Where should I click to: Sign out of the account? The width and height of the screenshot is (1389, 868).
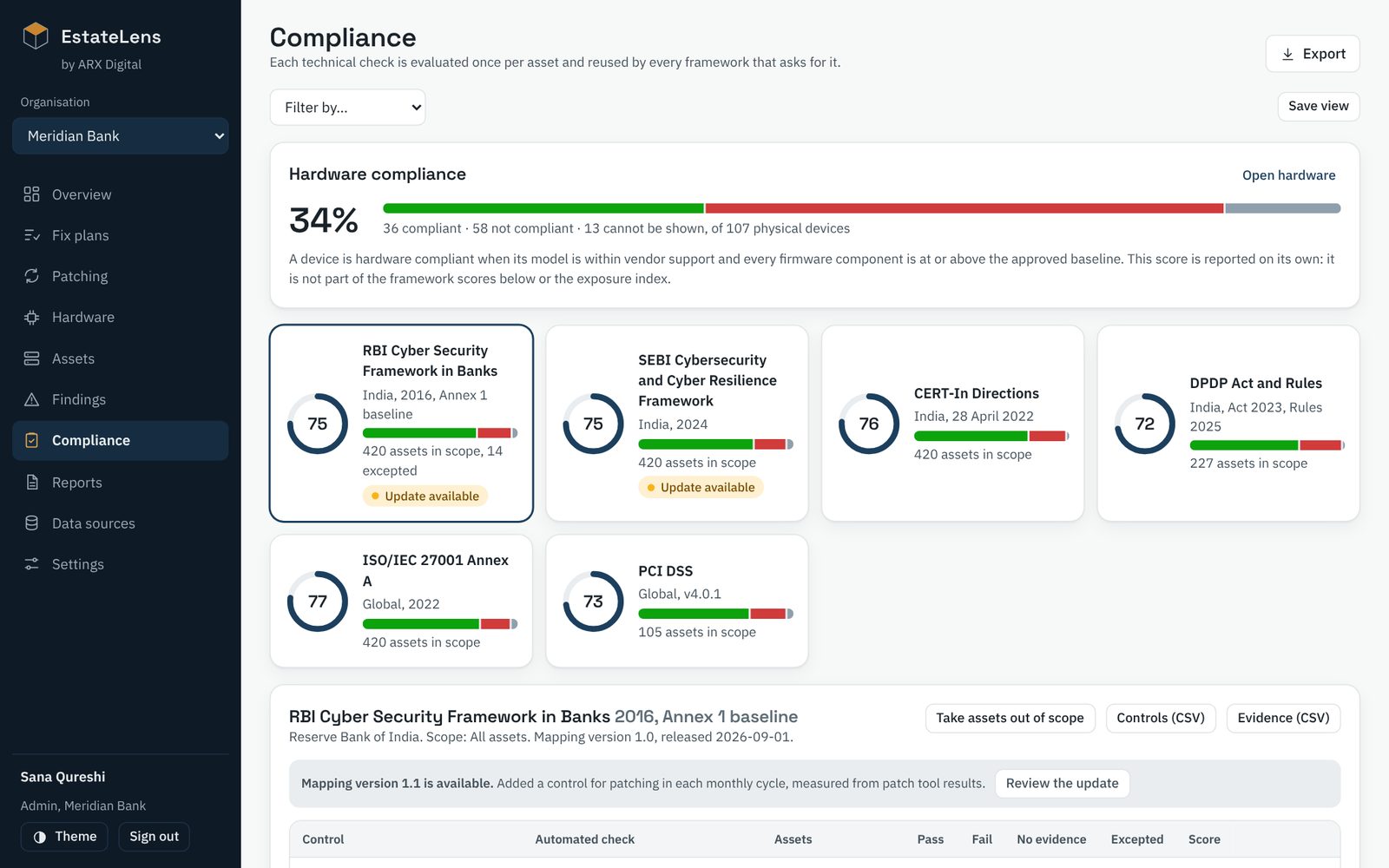(x=154, y=837)
